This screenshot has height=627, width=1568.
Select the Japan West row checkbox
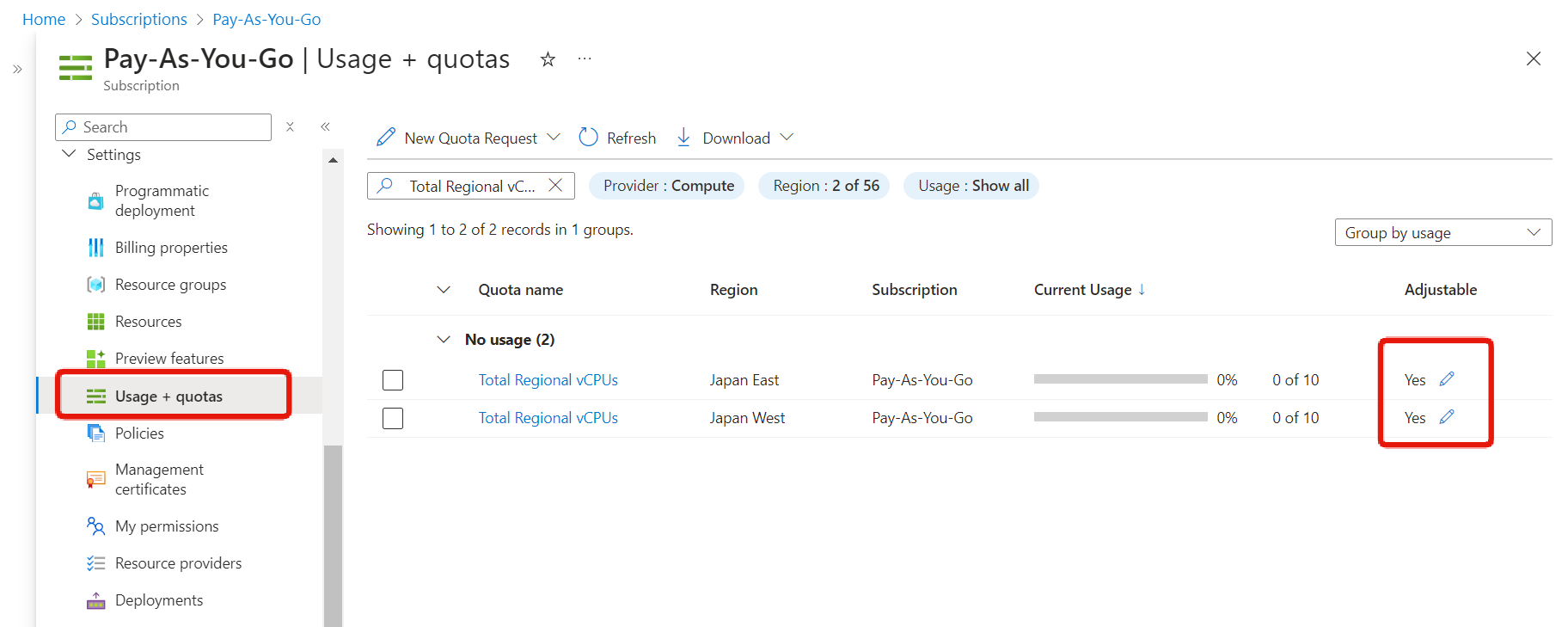[x=393, y=418]
